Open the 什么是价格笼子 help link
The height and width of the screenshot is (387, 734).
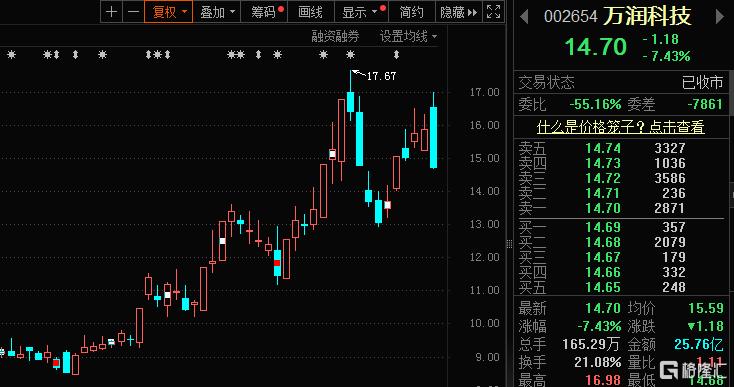coord(621,127)
